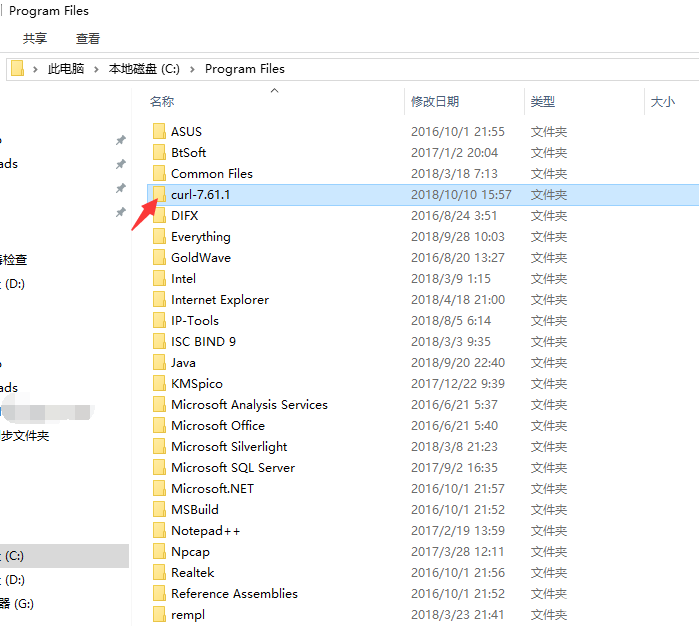This screenshot has height=626, width=699.
Task: Click the KMSpico folder icon
Action: (159, 383)
